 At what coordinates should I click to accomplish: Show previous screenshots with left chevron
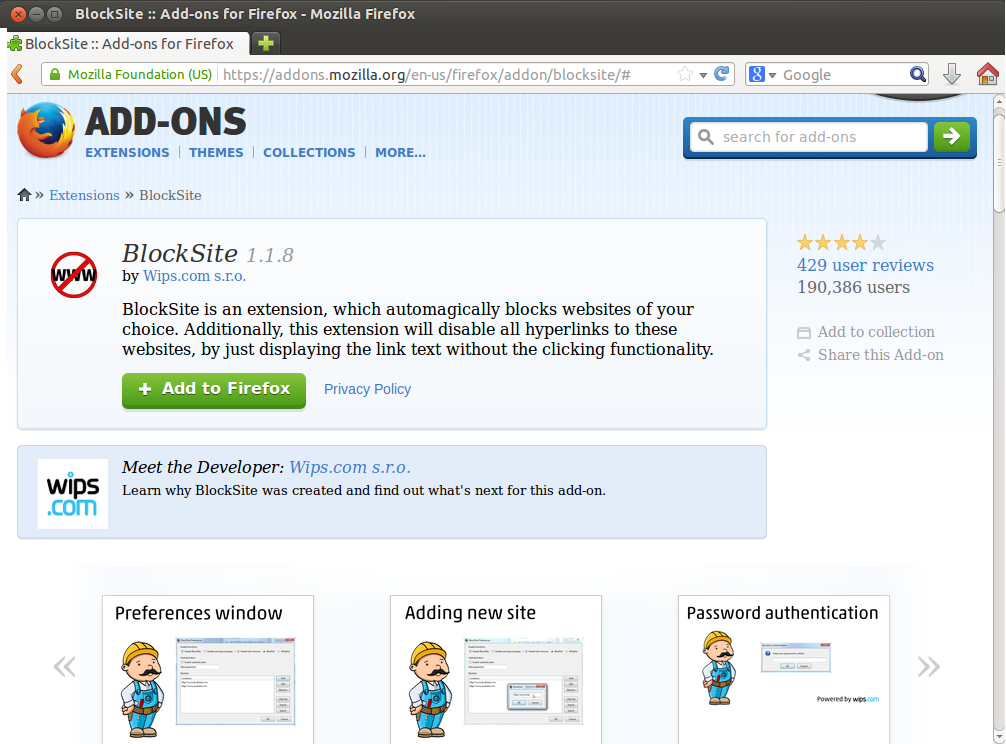click(64, 666)
